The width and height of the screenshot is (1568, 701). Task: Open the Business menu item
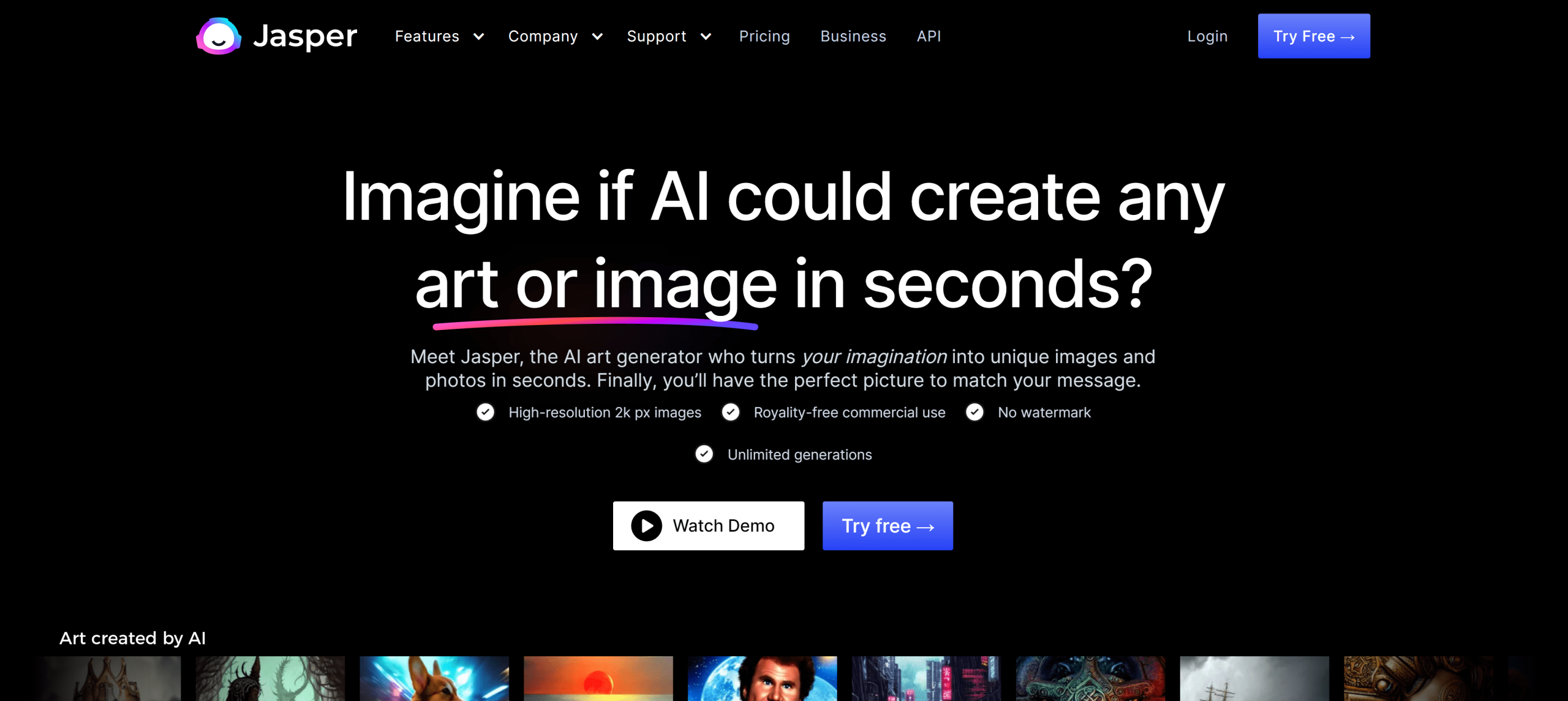pyautogui.click(x=853, y=36)
